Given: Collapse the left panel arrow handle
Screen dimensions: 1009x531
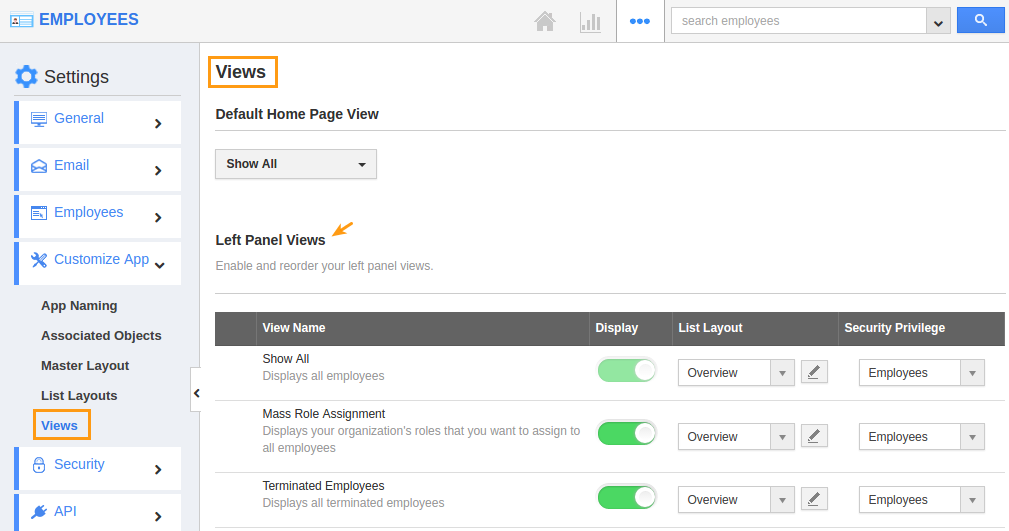Looking at the screenshot, I should 196,393.
